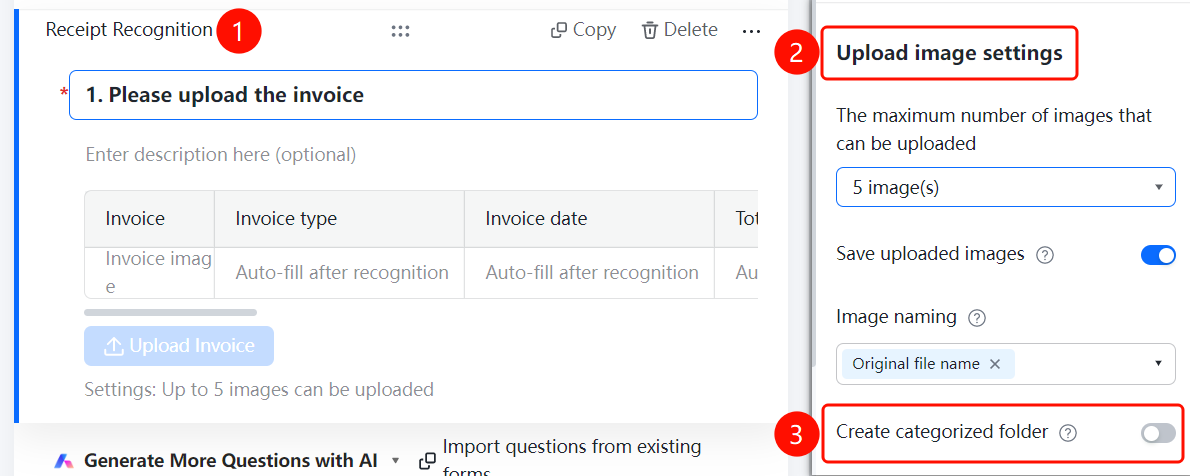The width and height of the screenshot is (1190, 476).
Task: Remove the 'Original file name' tag
Action: click(x=995, y=364)
